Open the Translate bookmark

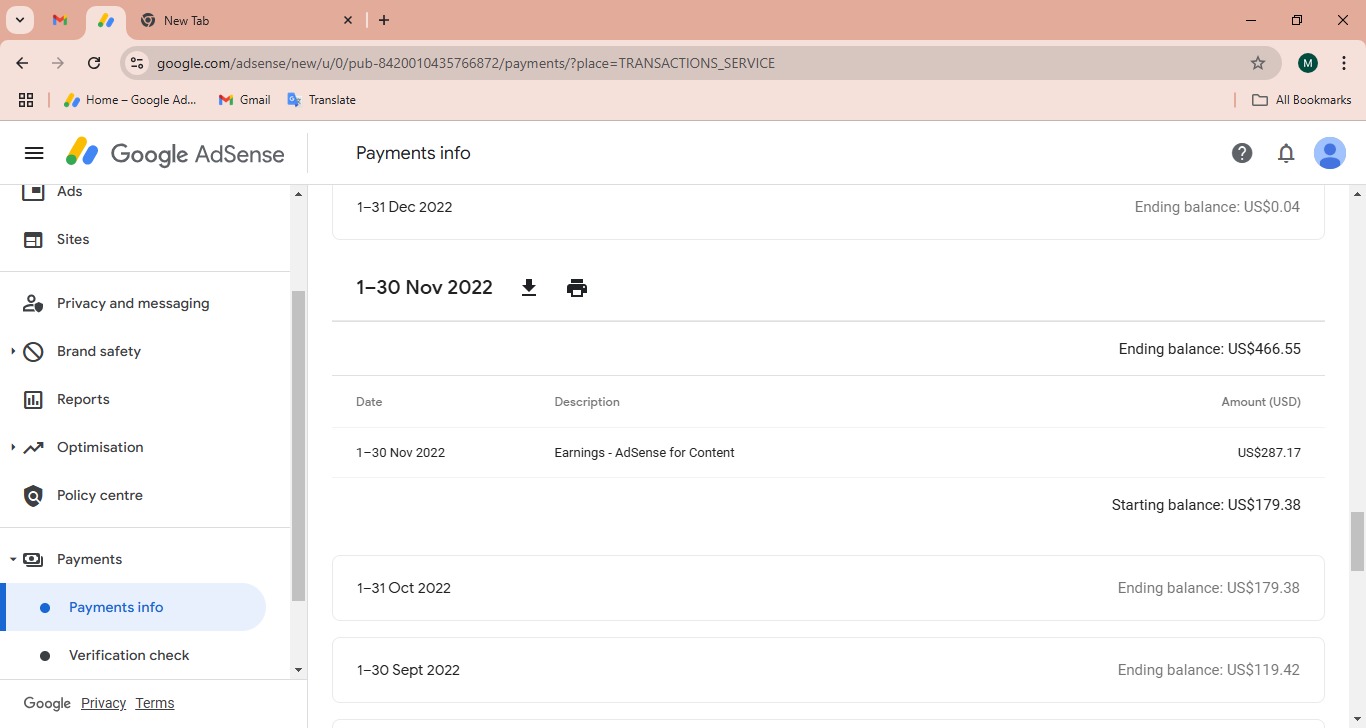tap(321, 100)
